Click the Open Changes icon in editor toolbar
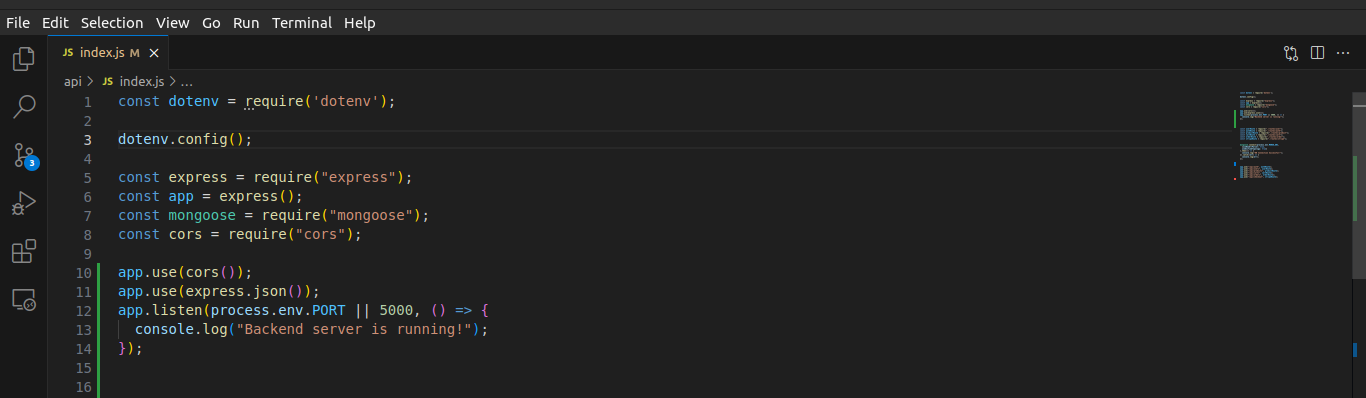This screenshot has height=398, width=1366. 1291,52
